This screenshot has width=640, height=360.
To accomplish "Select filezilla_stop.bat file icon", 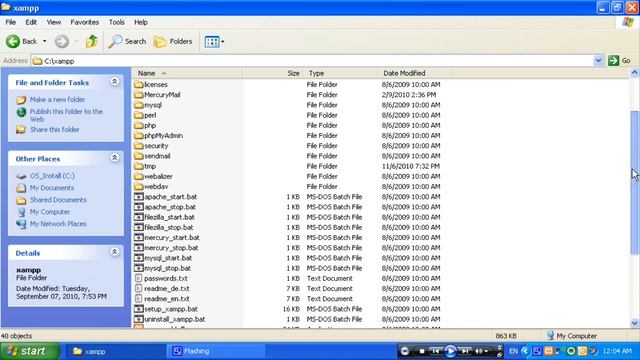I will pos(139,227).
